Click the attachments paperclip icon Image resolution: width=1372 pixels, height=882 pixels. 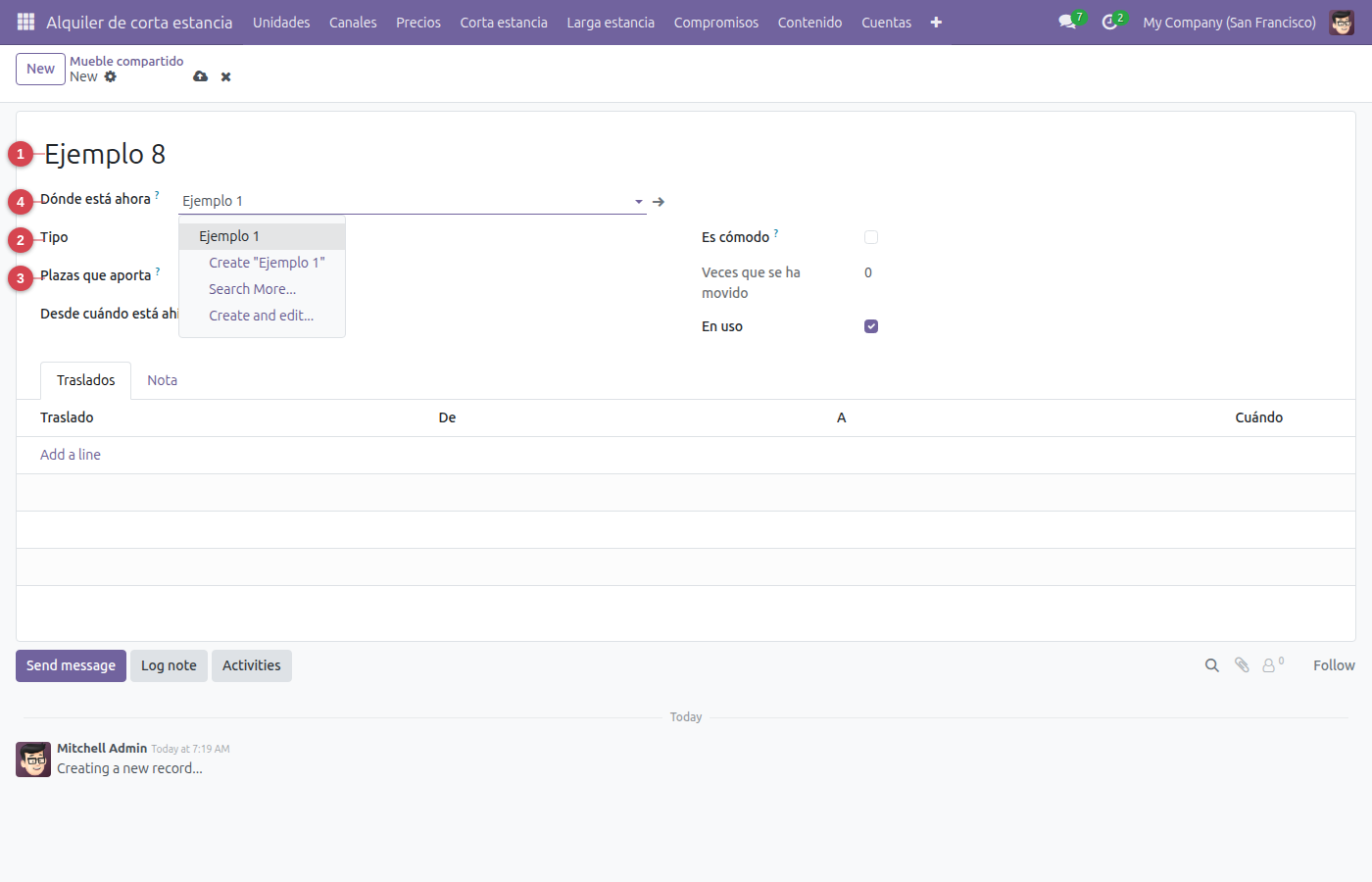1242,665
